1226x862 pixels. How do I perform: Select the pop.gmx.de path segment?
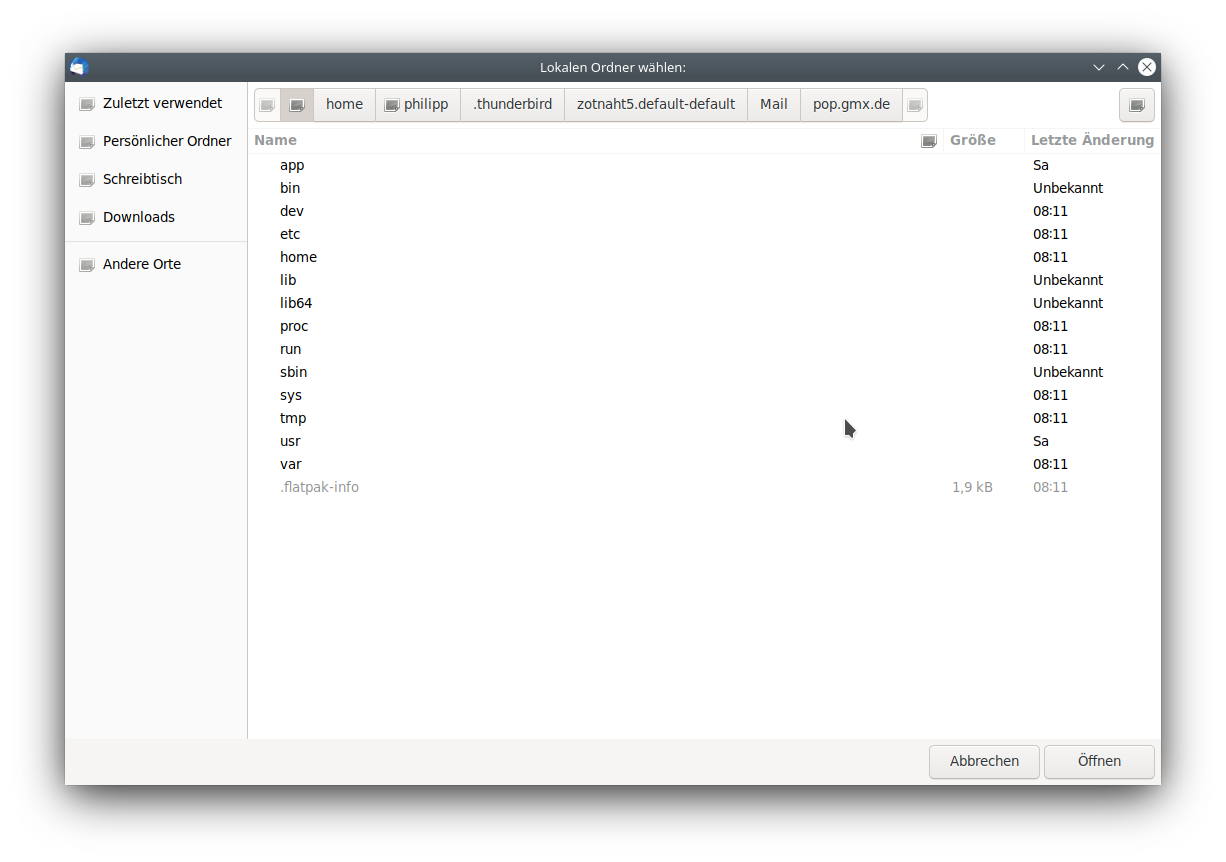coord(851,105)
